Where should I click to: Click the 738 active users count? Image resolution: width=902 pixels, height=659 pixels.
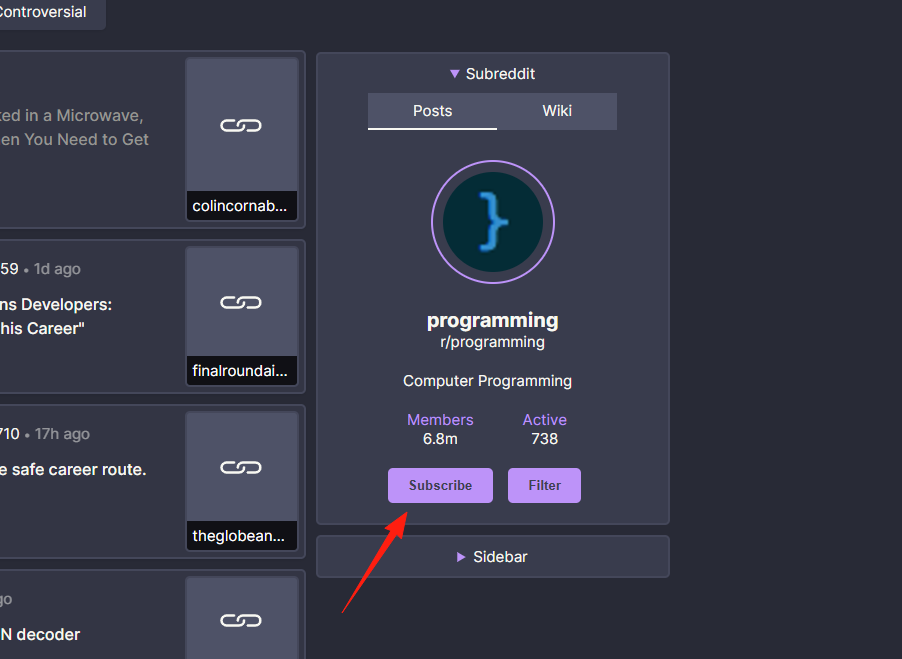544,439
